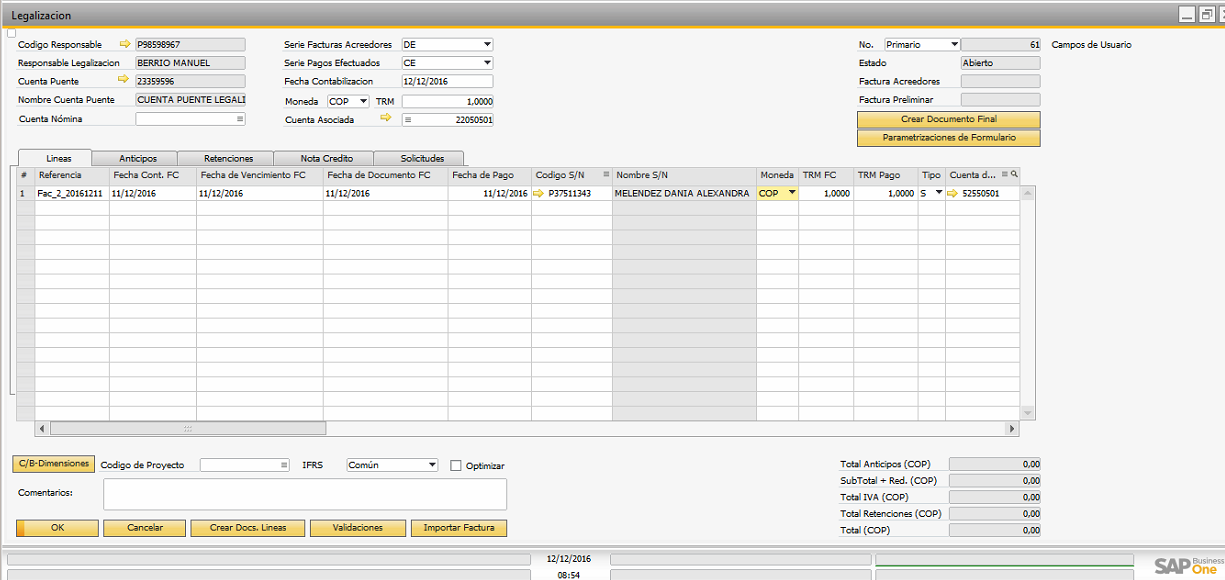Image resolution: width=1225 pixels, height=580 pixels.
Task: Click the Codigo Responsable link arrow
Action: 125,44
